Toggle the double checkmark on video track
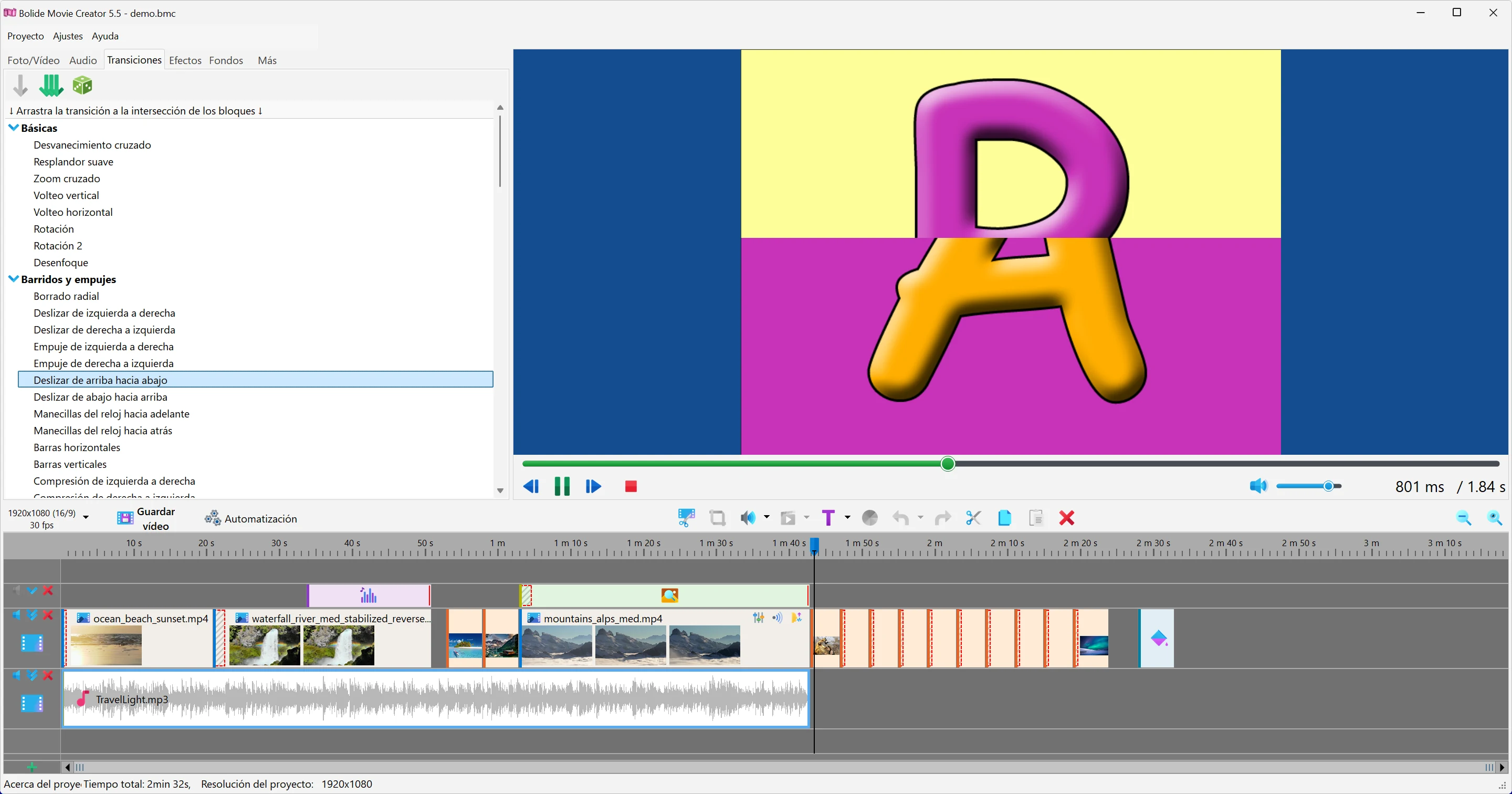1512x794 pixels. 32,615
